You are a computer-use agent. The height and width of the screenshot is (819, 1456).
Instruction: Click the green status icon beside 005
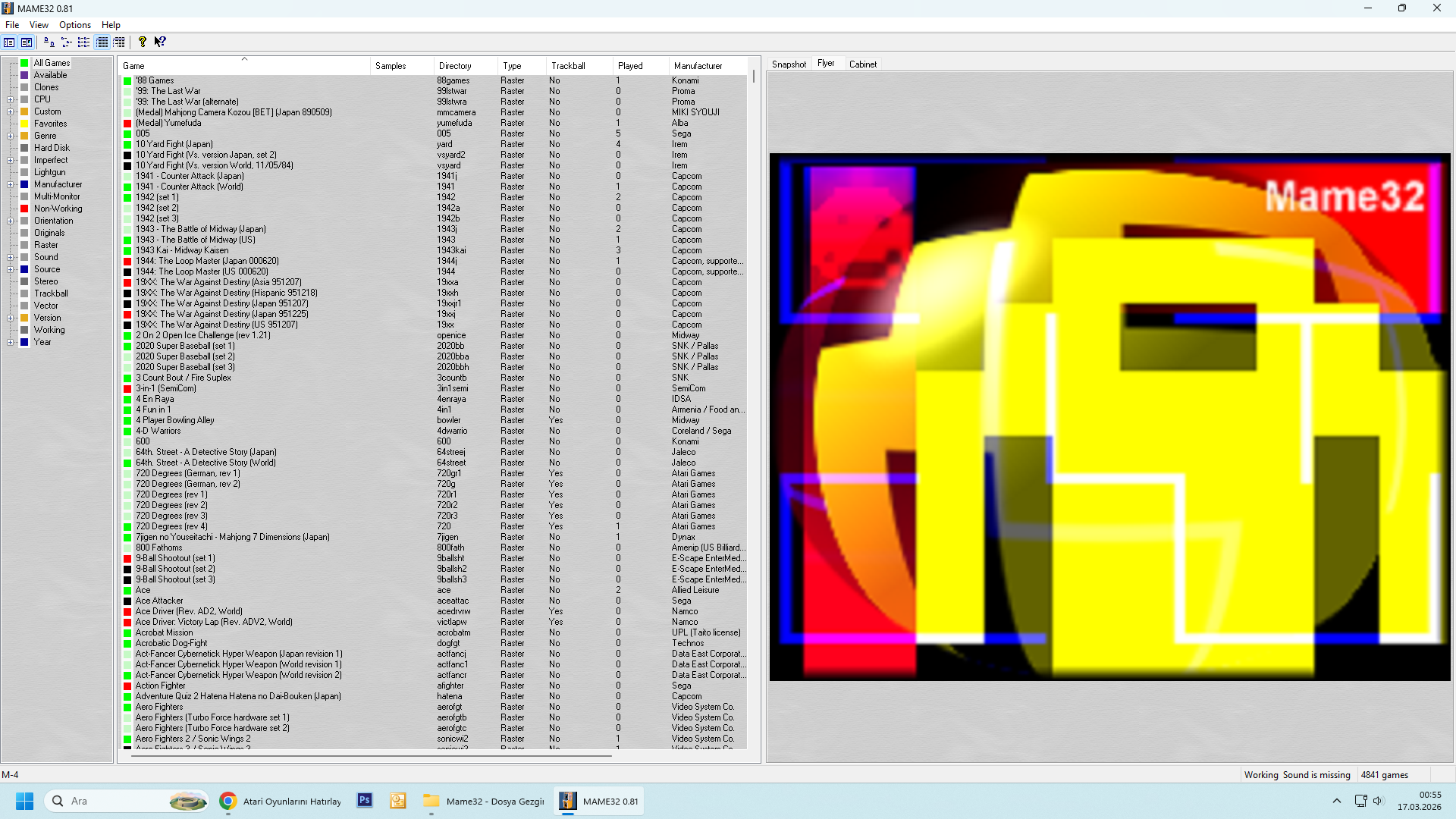[127, 133]
